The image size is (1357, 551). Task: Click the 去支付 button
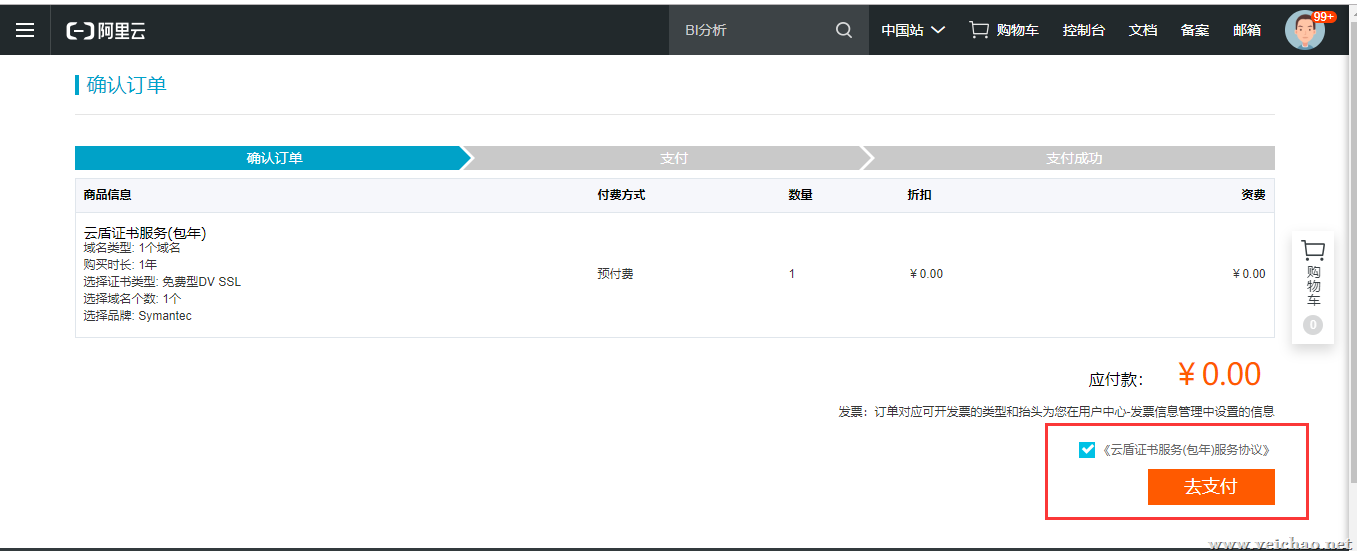click(x=1211, y=487)
